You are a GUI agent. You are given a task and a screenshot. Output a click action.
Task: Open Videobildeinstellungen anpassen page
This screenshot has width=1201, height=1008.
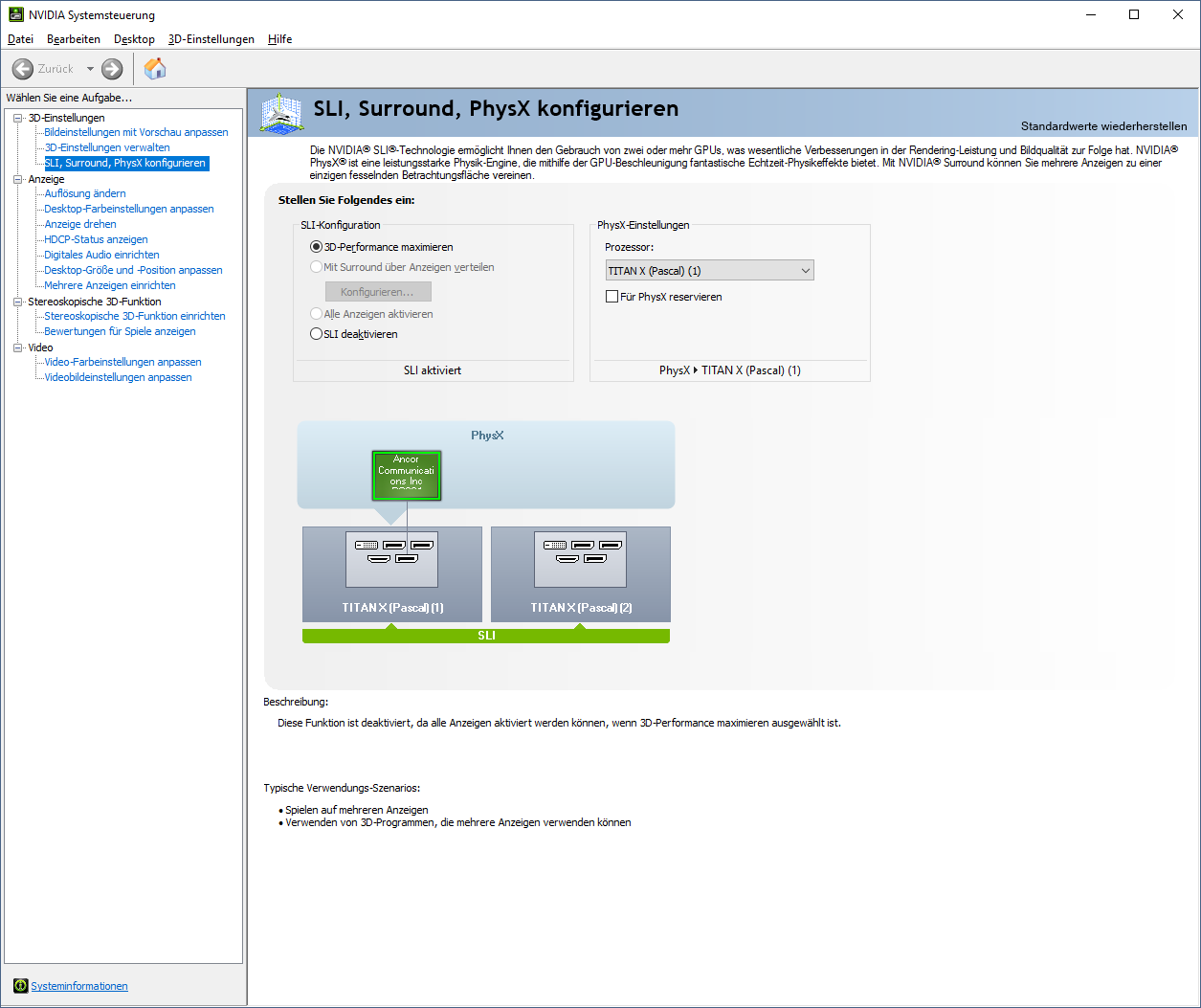(x=118, y=377)
